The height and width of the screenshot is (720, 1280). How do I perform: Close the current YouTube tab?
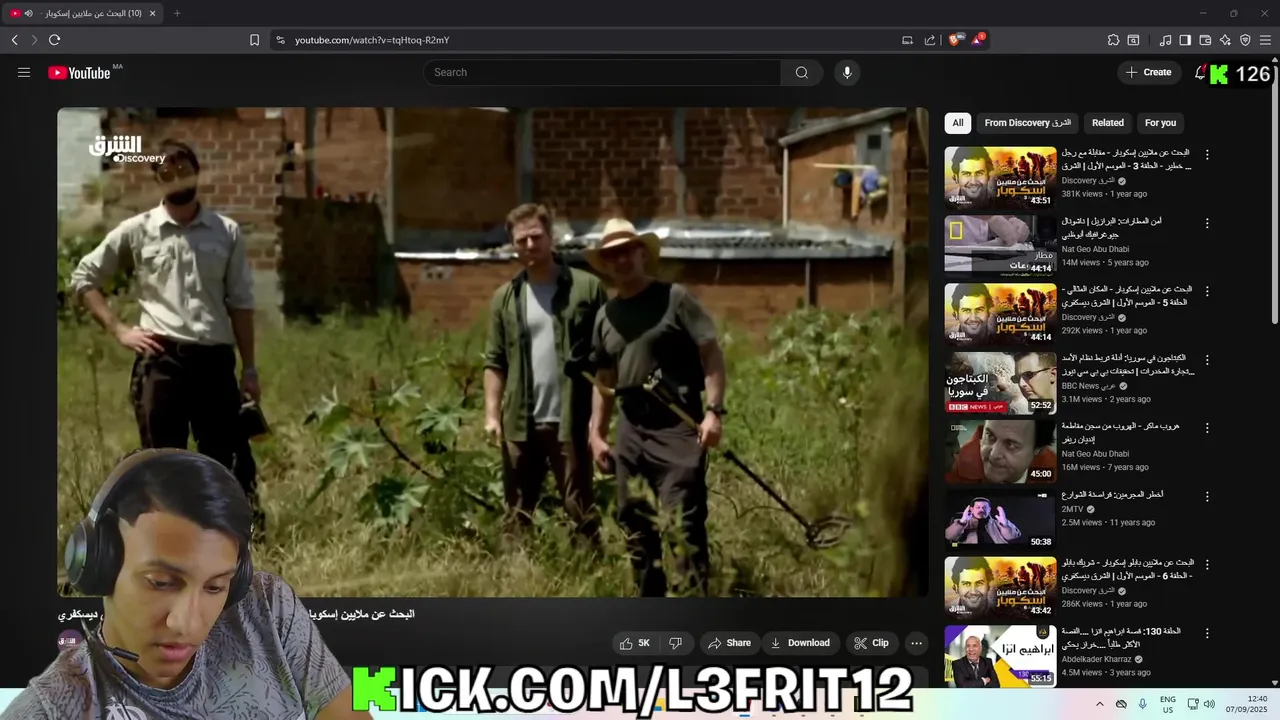click(153, 13)
